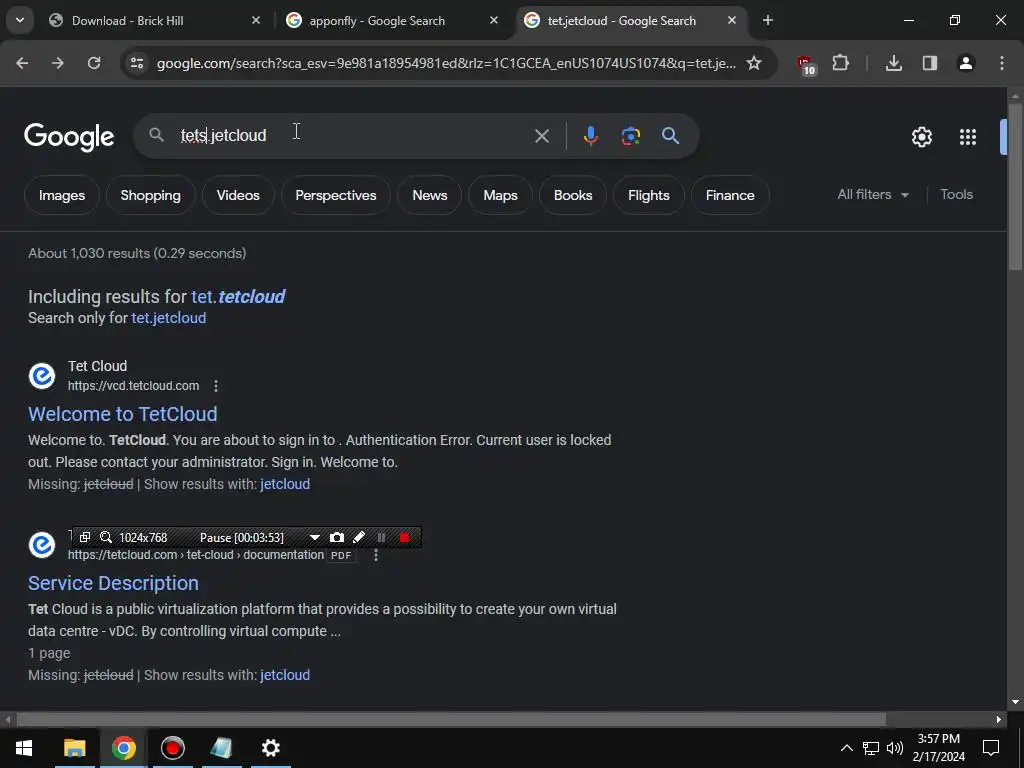Open recorder zoom magnifier
The image size is (1024, 768).
click(106, 537)
